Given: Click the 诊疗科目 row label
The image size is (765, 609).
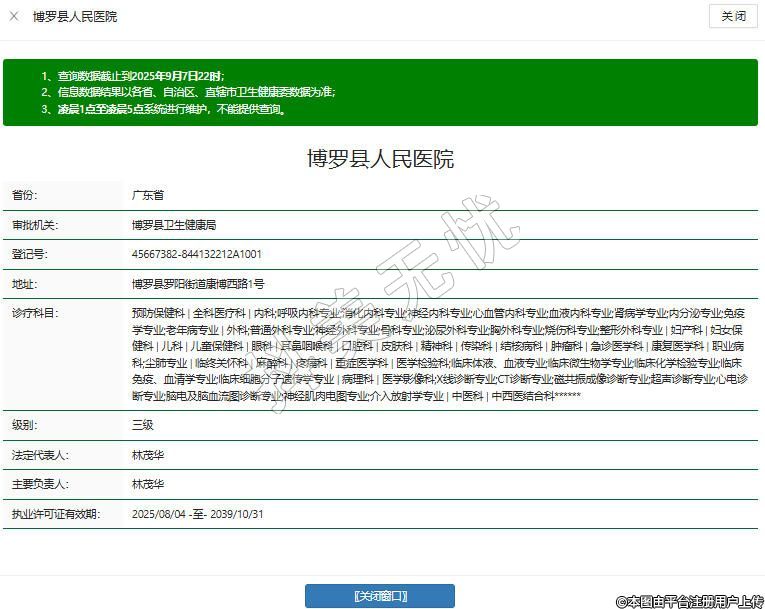Looking at the screenshot, I should (x=35, y=313).
